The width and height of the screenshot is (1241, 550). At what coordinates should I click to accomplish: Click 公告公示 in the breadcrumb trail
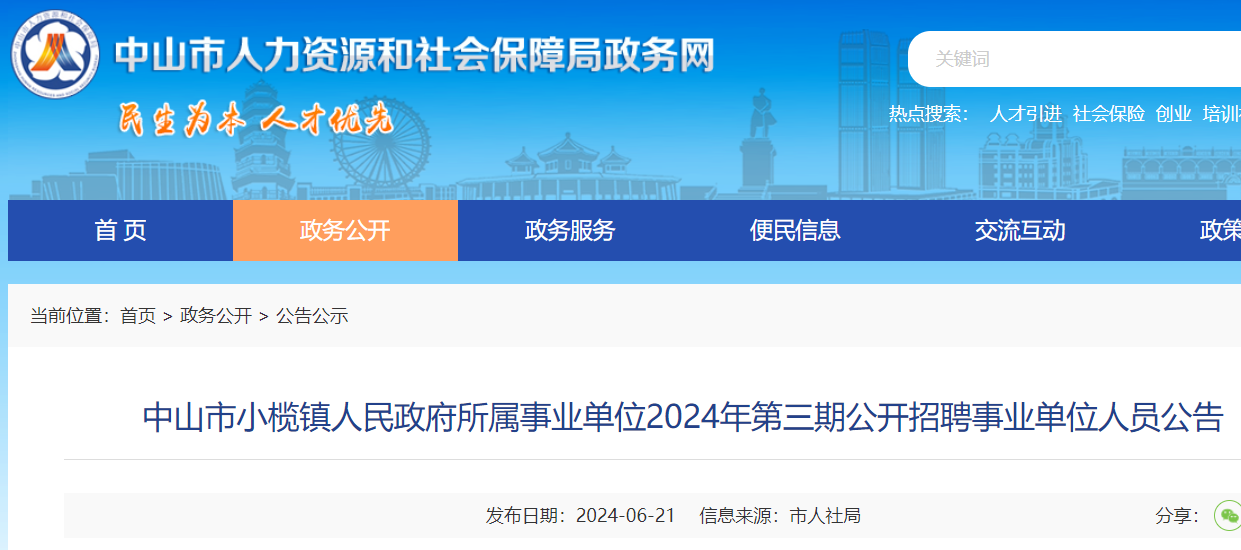pyautogui.click(x=312, y=316)
